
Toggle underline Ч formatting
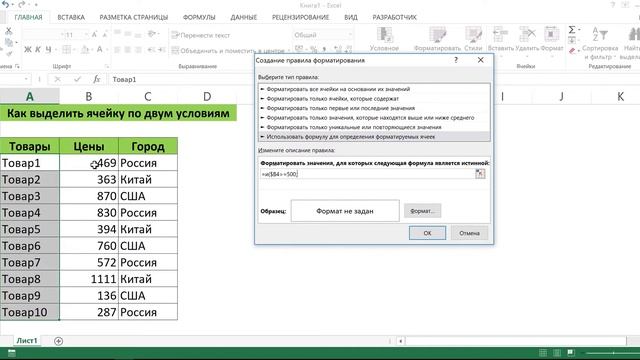48,49
